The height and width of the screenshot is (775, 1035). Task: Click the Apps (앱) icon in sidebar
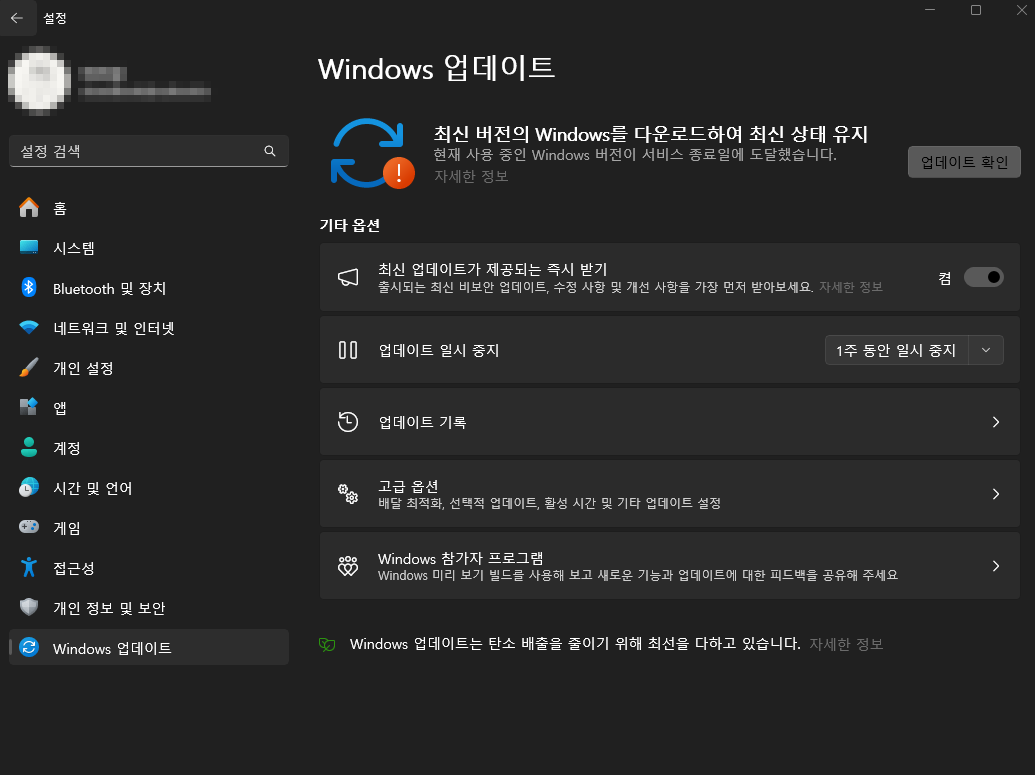(x=29, y=407)
